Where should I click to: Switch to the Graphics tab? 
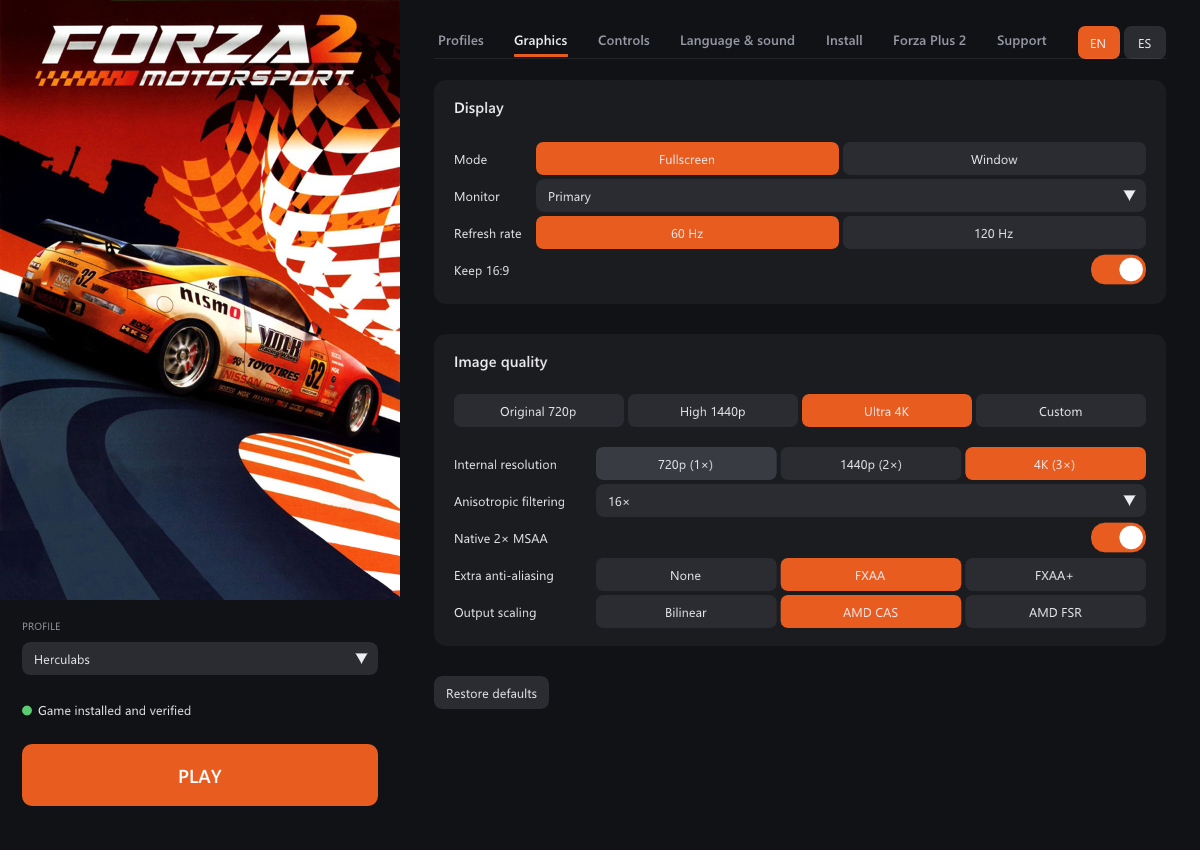point(541,41)
